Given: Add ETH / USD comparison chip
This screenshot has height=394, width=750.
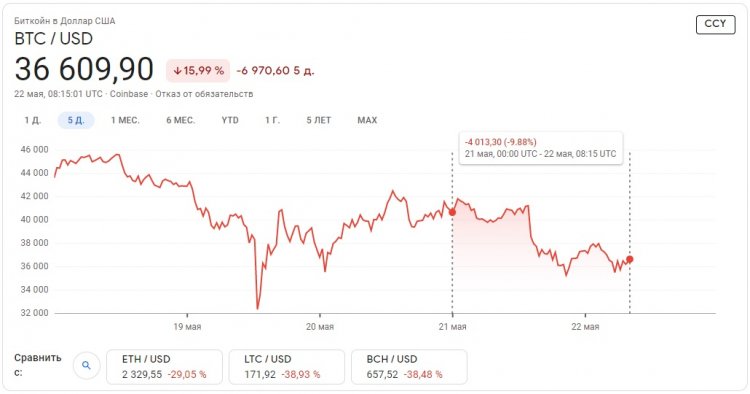Looking at the screenshot, I should (164, 367).
